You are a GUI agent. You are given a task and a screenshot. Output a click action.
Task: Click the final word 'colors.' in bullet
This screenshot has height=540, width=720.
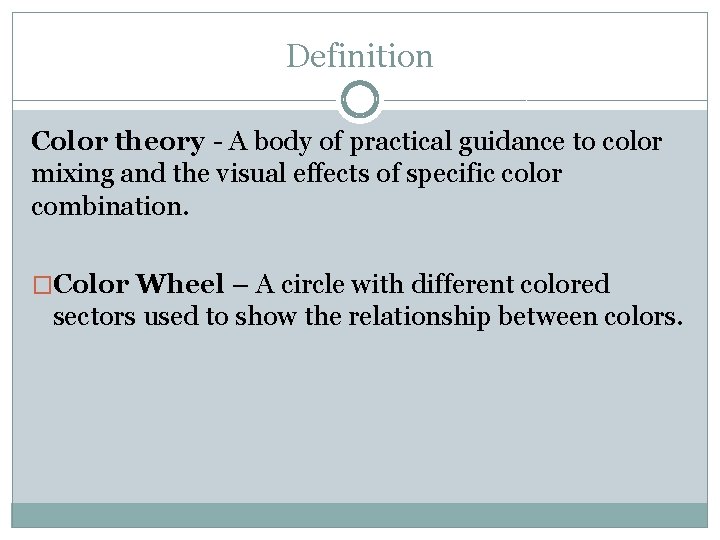tap(642, 318)
